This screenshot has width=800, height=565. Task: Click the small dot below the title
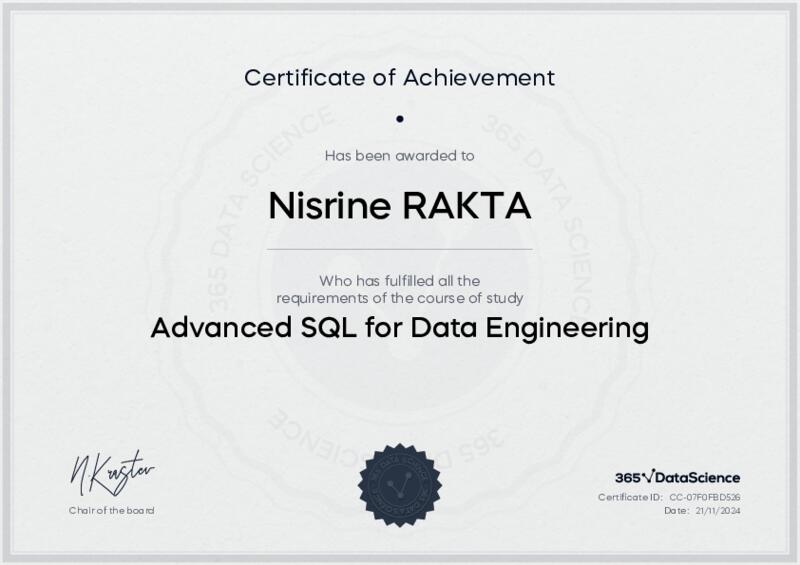[x=399, y=118]
